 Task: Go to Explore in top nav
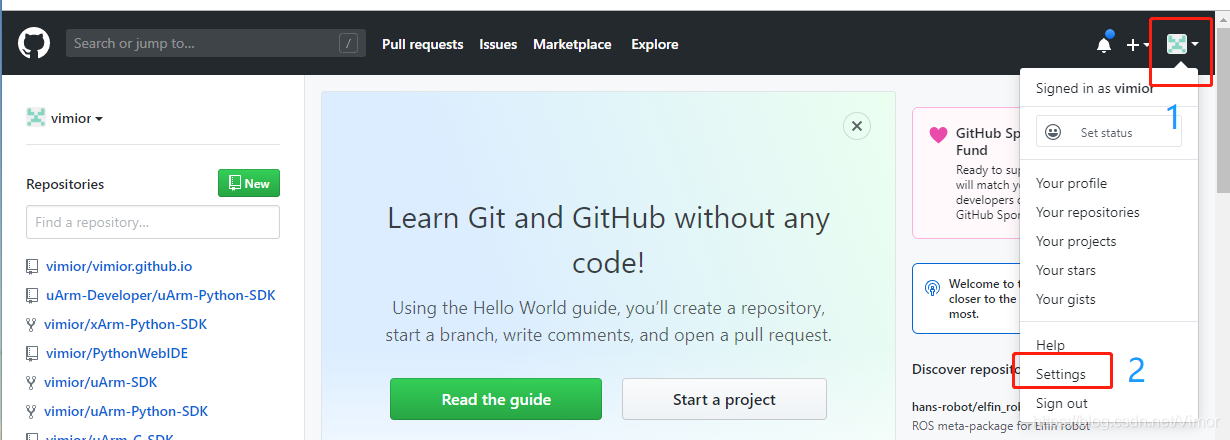[x=655, y=44]
